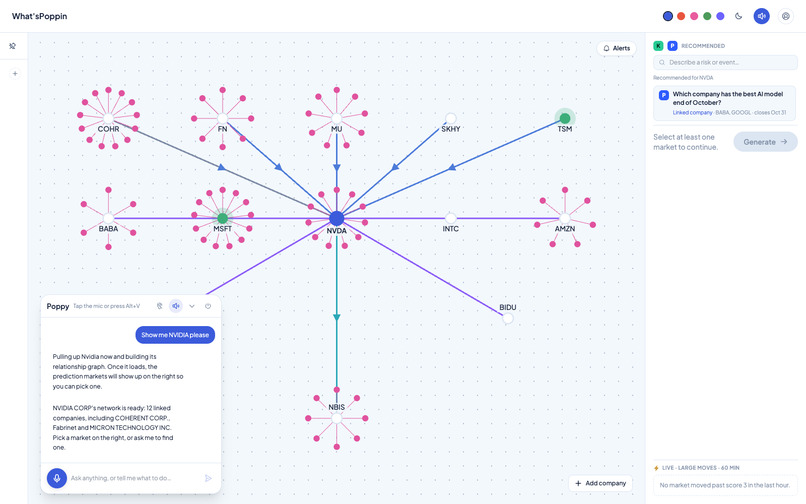
Task: Click the pin icon in left sidebar
Action: (x=13, y=46)
